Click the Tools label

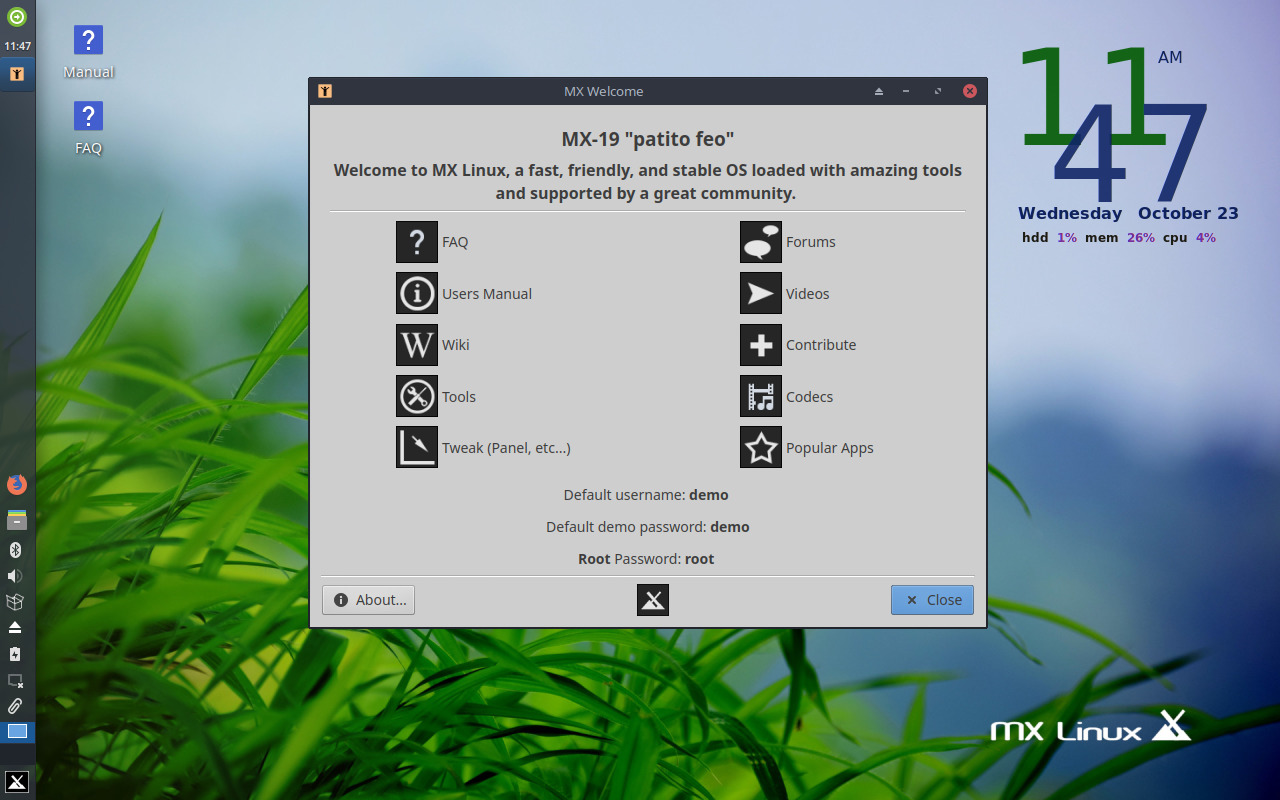click(x=459, y=397)
